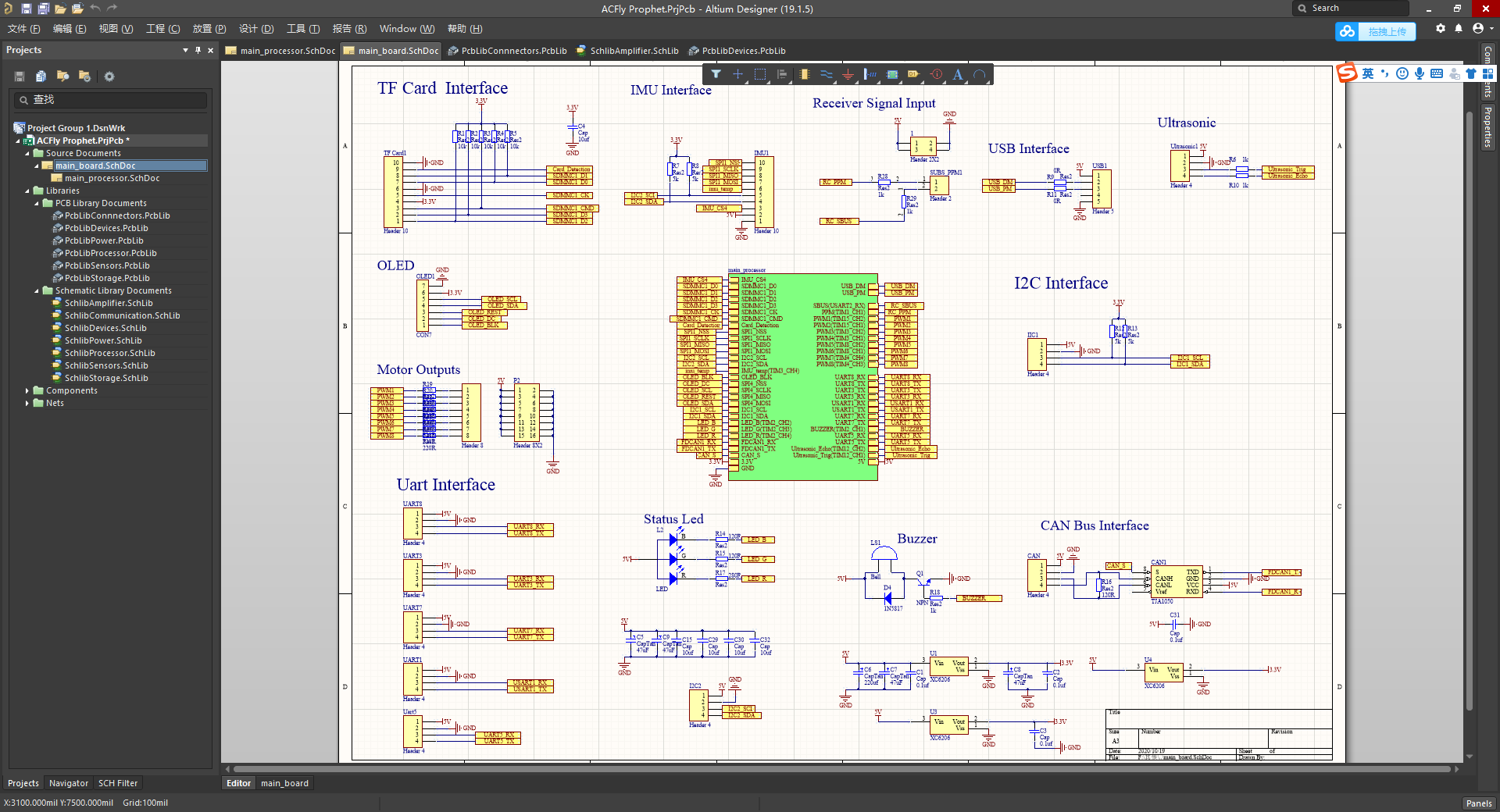Image resolution: width=1500 pixels, height=812 pixels.
Task: Click the top Search box
Action: [1351, 9]
